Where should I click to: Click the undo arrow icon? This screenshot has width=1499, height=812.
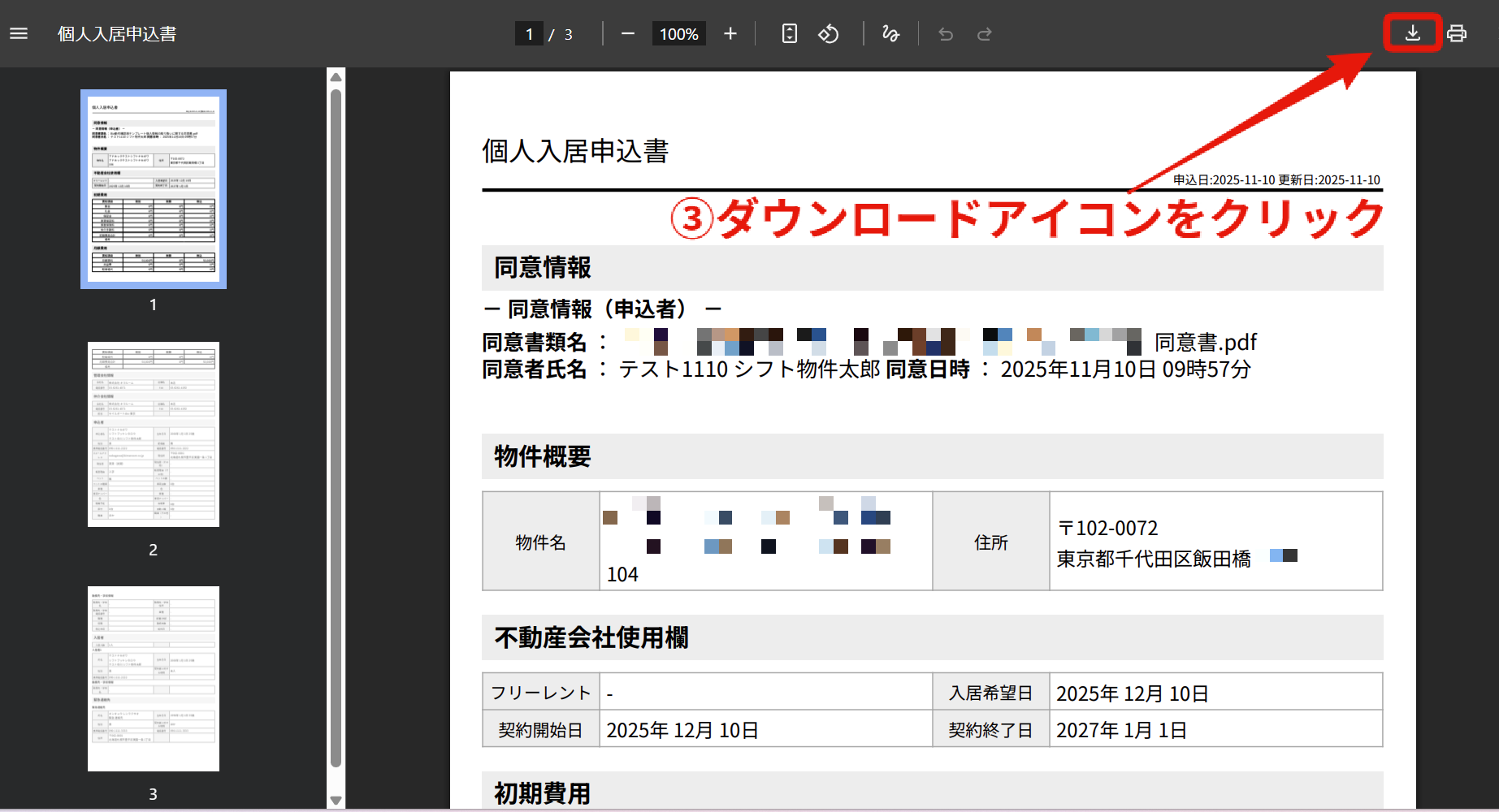coord(946,33)
